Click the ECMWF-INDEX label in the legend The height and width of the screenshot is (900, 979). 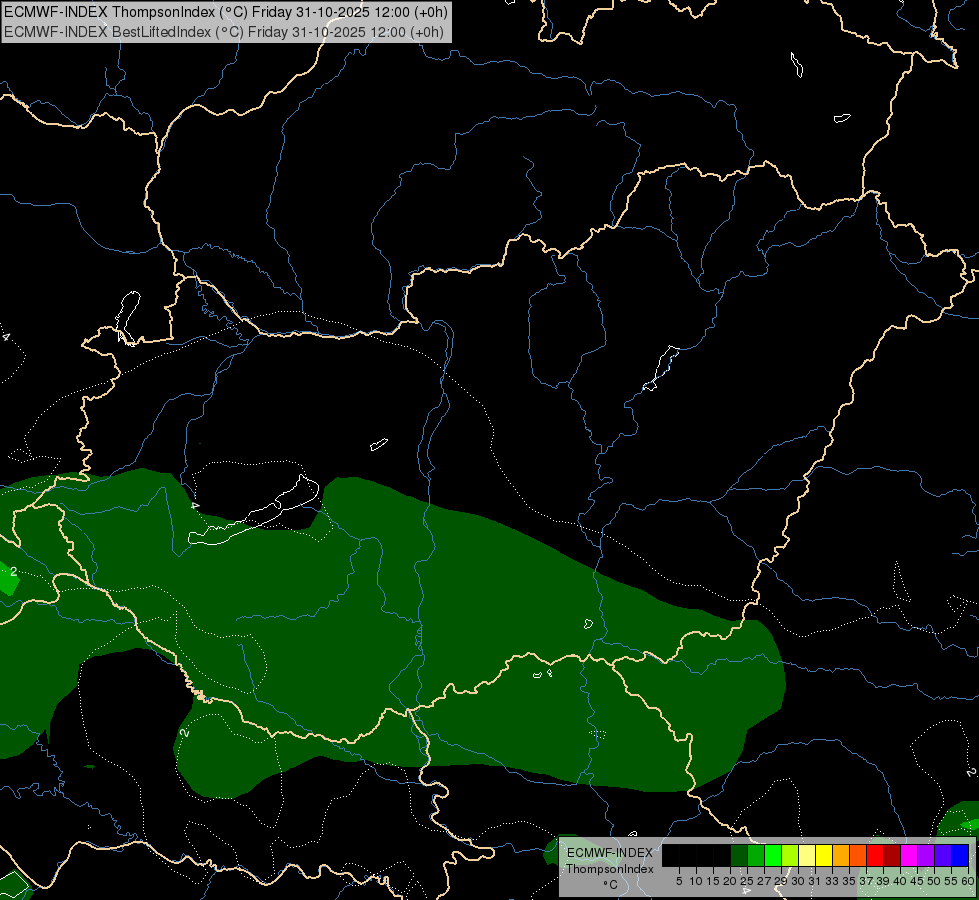(610, 853)
